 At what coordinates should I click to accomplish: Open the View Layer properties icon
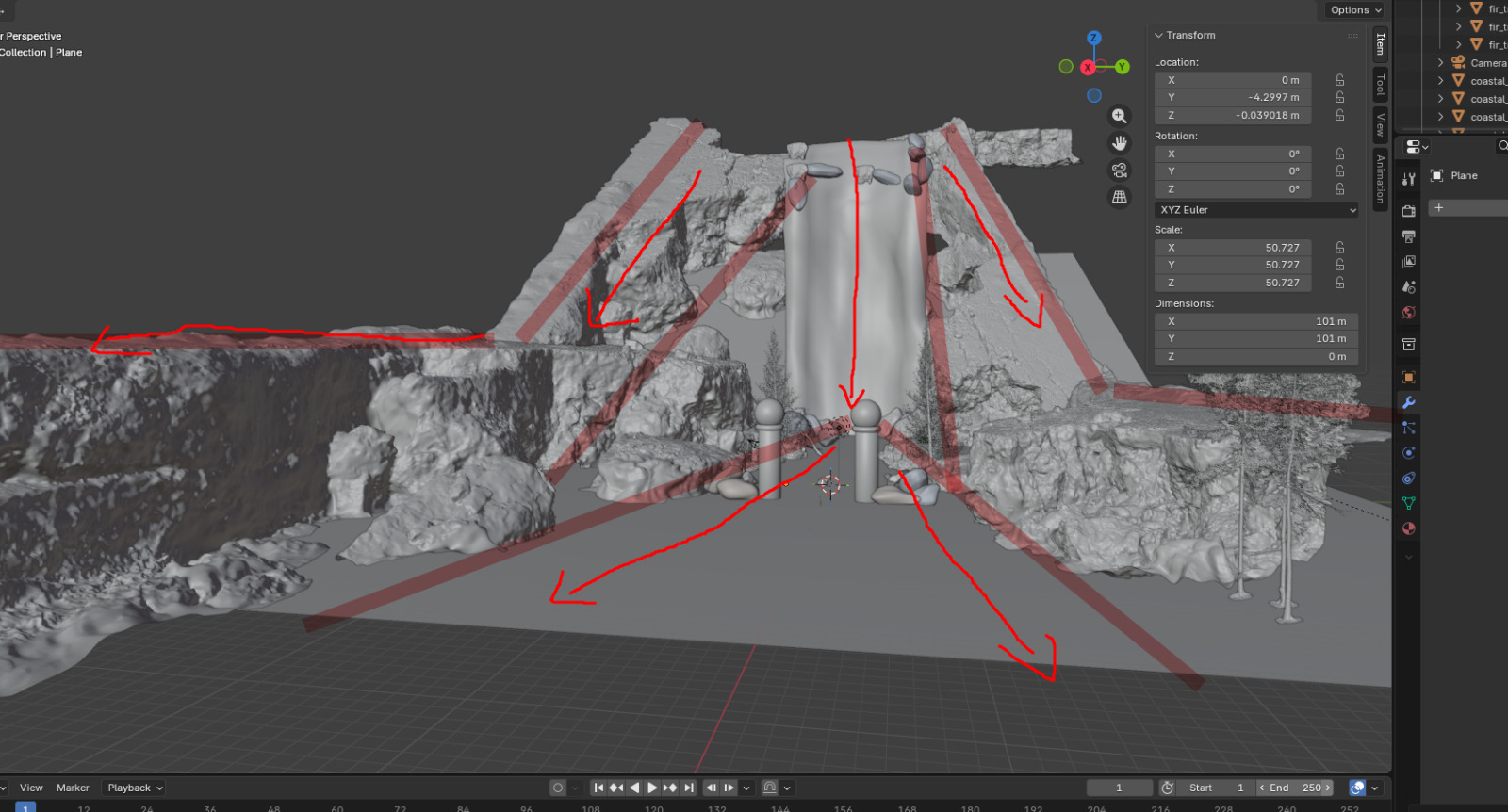pyautogui.click(x=1409, y=262)
